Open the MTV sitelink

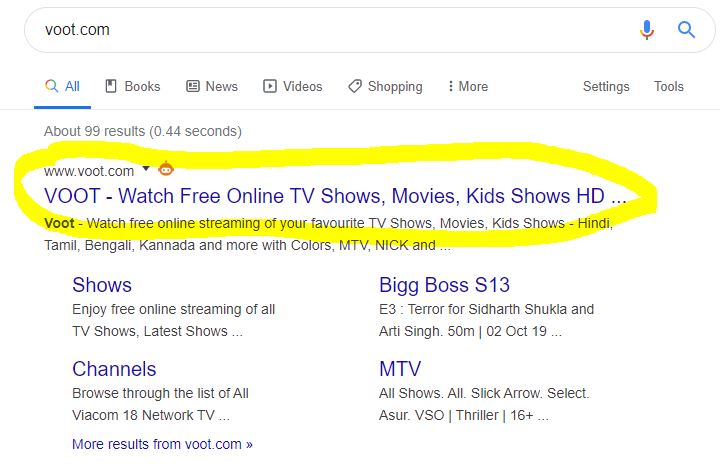point(400,369)
